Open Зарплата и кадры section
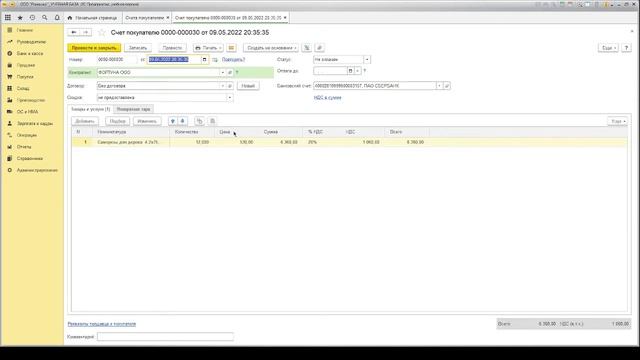Screen dimensions: 640x360 click(x=35, y=123)
